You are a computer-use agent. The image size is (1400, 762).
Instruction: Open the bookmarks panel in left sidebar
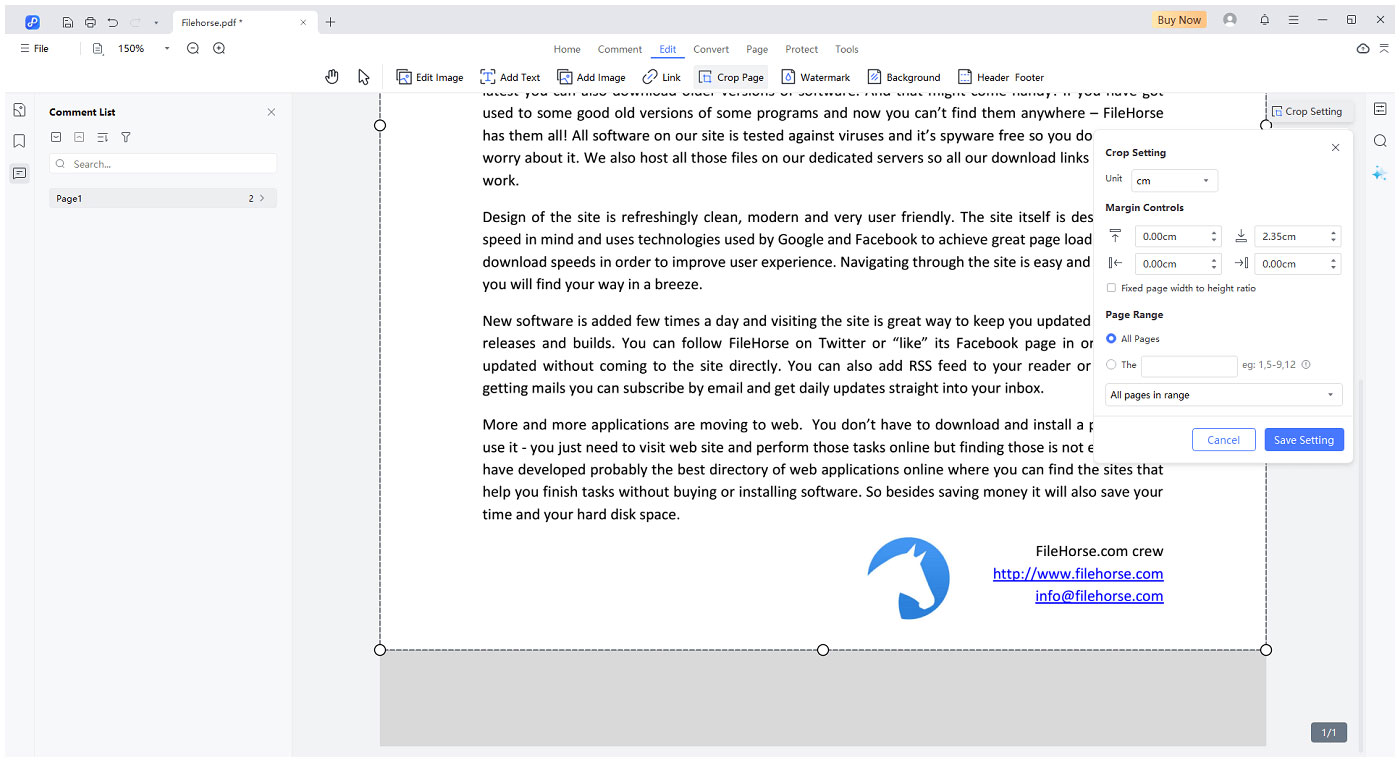click(19, 141)
